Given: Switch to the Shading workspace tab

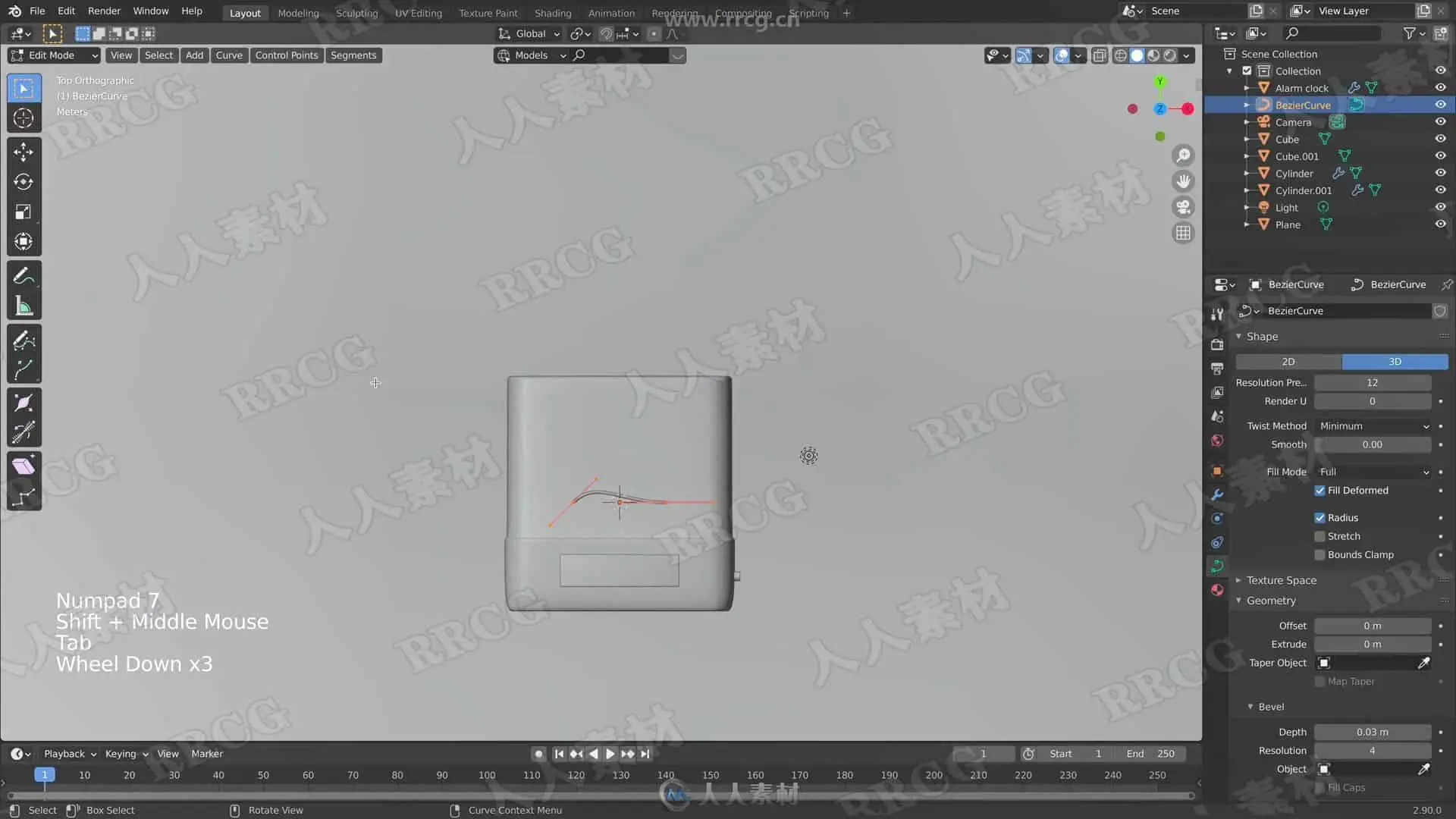Looking at the screenshot, I should coord(552,13).
